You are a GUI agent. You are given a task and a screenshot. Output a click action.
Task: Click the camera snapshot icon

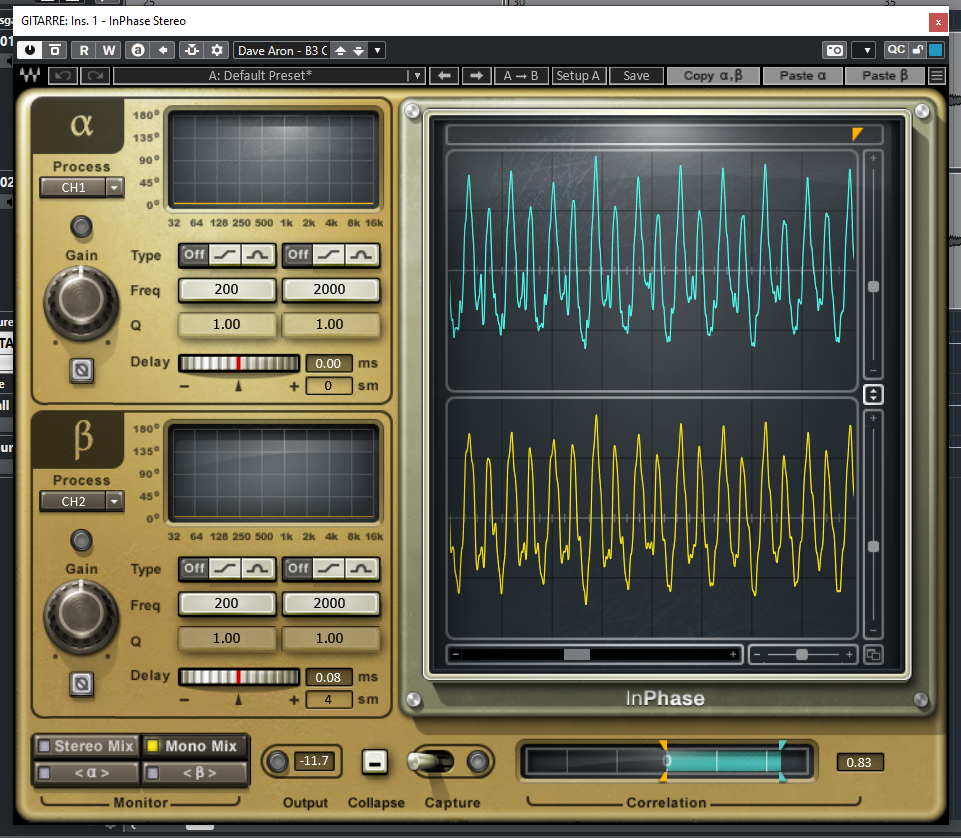[835, 50]
